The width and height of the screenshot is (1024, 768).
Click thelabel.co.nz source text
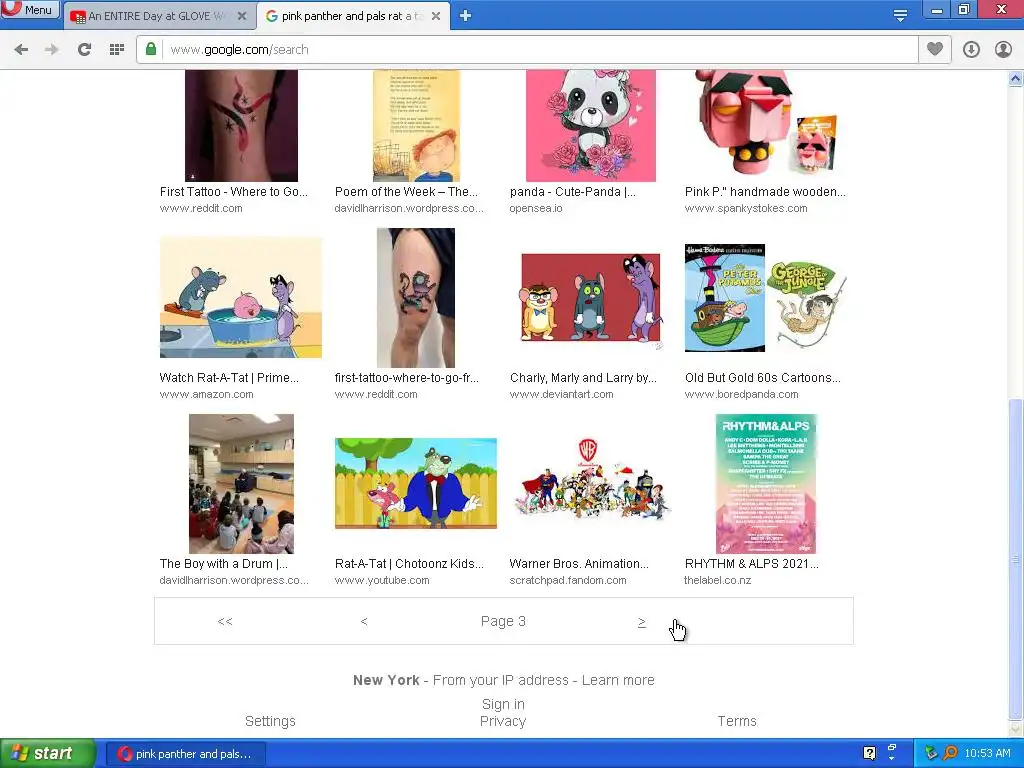click(x=718, y=581)
